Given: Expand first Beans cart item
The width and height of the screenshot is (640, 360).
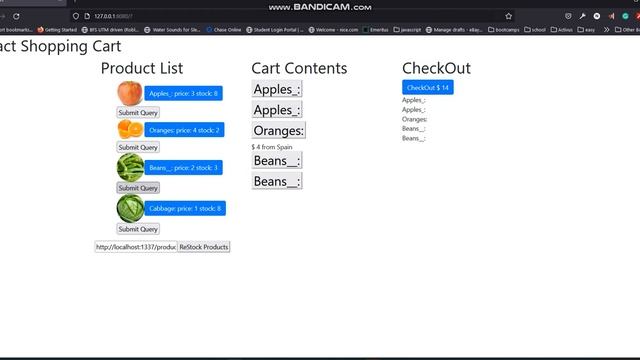Looking at the screenshot, I should [x=277, y=160].
